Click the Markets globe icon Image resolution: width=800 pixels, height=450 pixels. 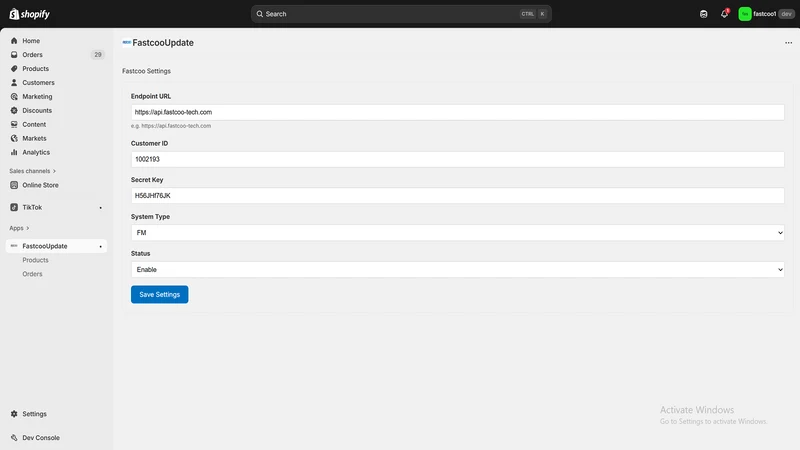(x=14, y=138)
